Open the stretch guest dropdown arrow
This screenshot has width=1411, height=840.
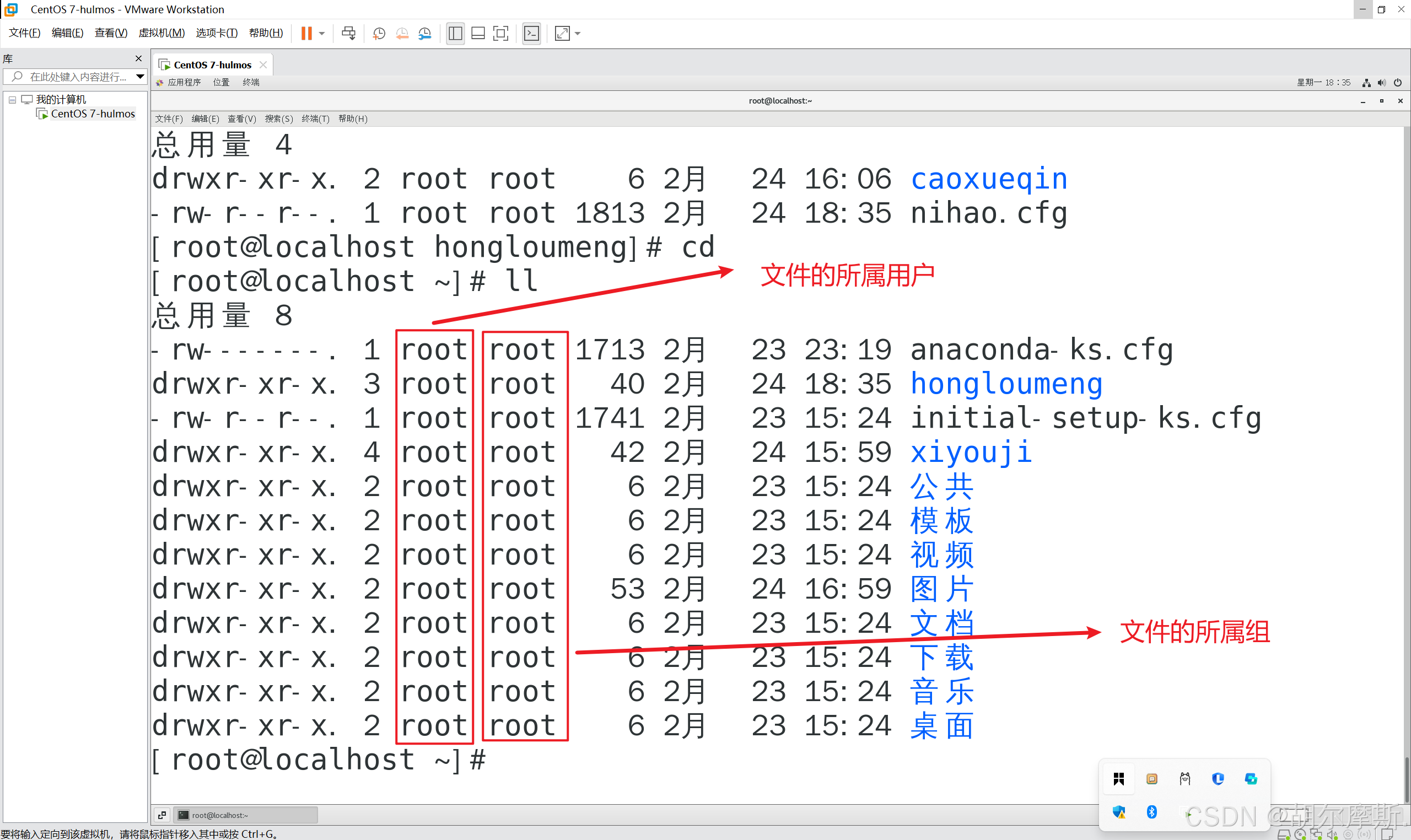pos(578,34)
